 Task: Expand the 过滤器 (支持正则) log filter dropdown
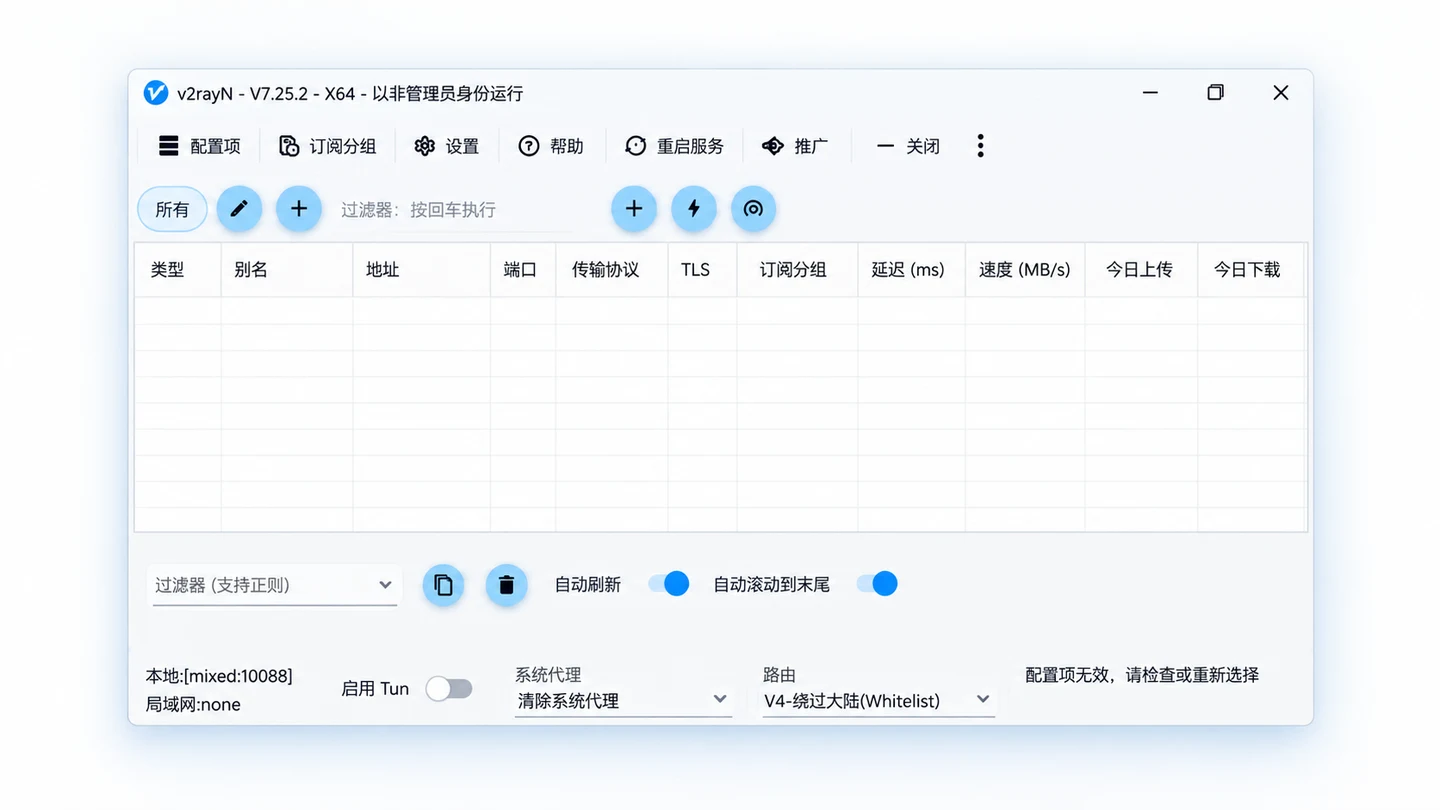click(274, 585)
